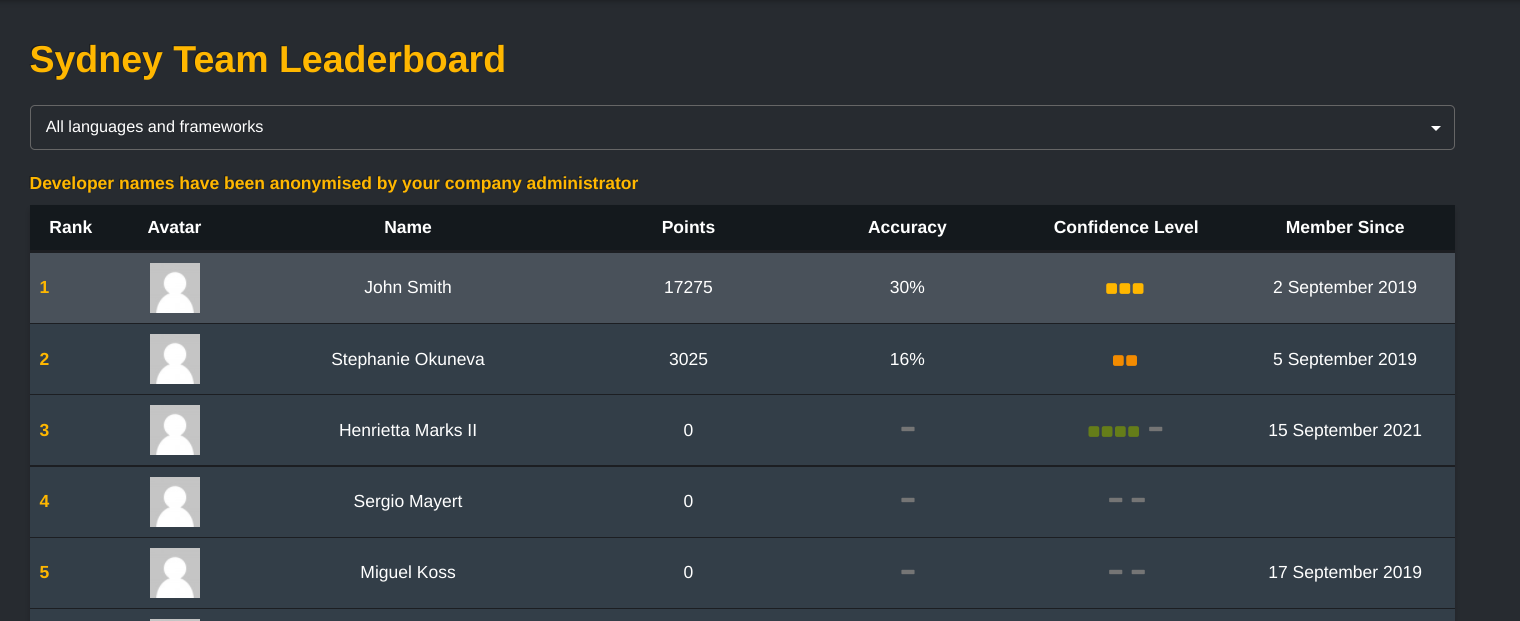Open the All languages and frameworks dropdown
The height and width of the screenshot is (621, 1520).
coord(742,127)
